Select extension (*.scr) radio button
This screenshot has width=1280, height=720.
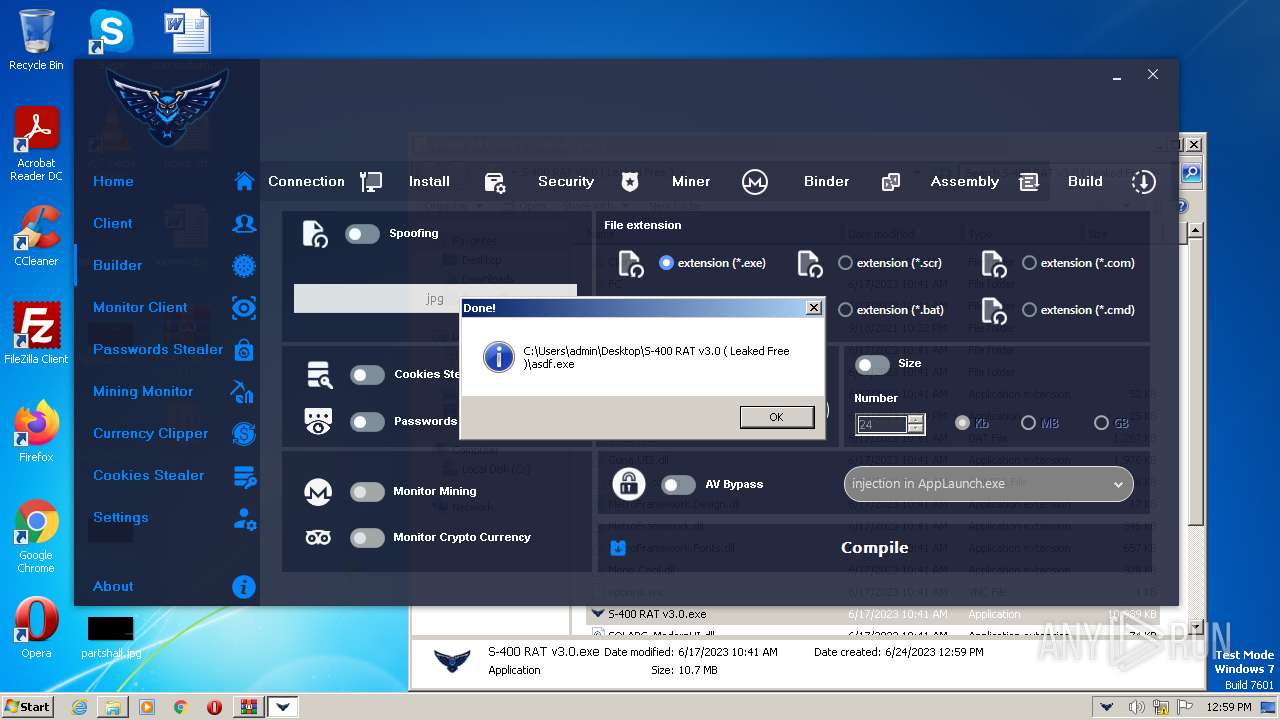846,263
